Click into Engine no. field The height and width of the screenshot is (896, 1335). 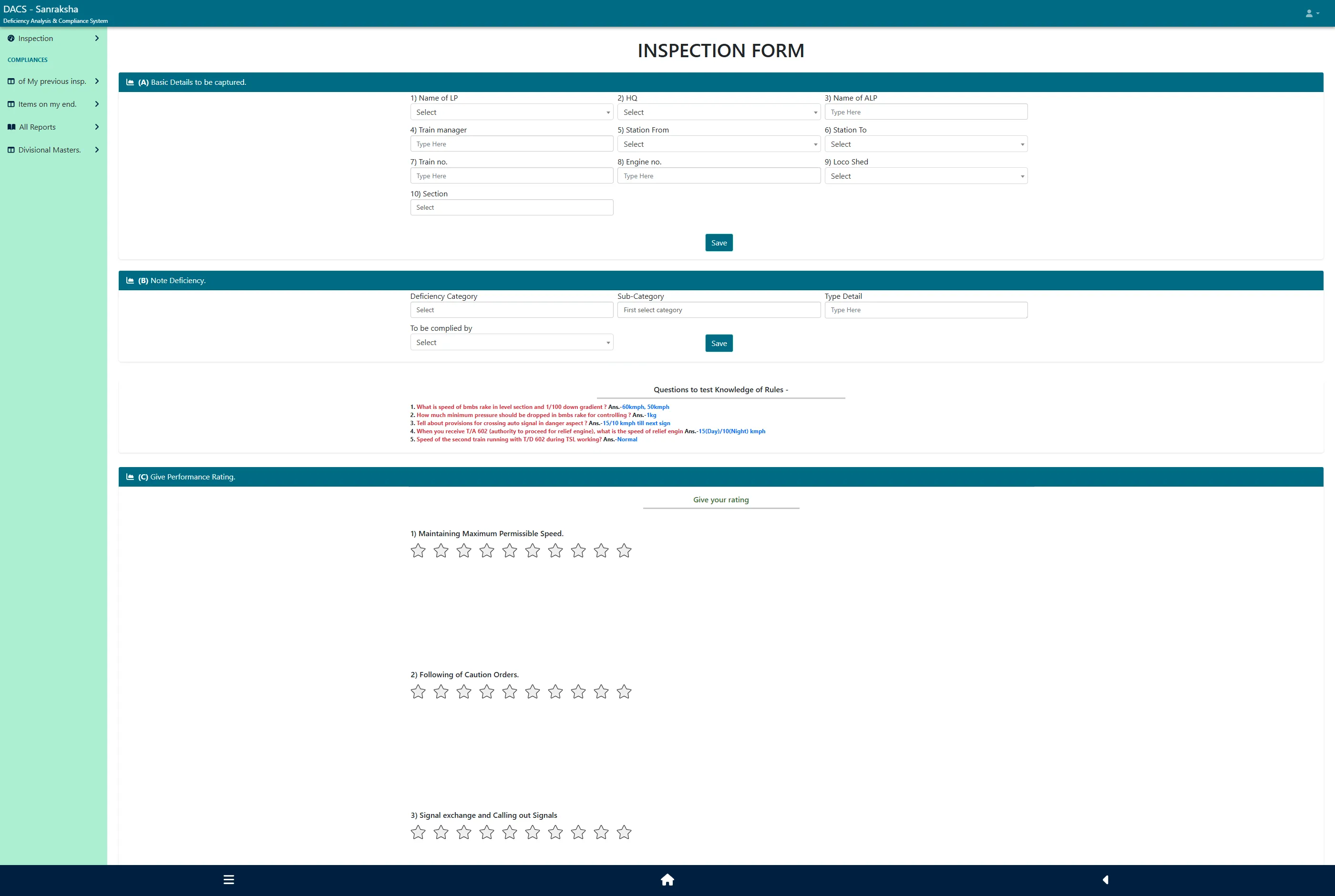719,176
